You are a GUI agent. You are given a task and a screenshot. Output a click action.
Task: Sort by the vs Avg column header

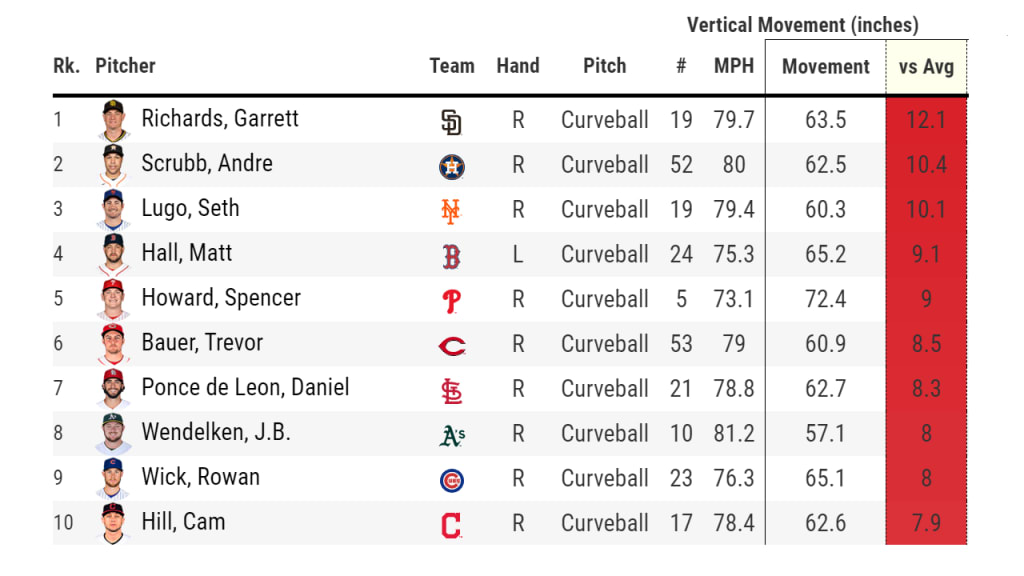926,68
